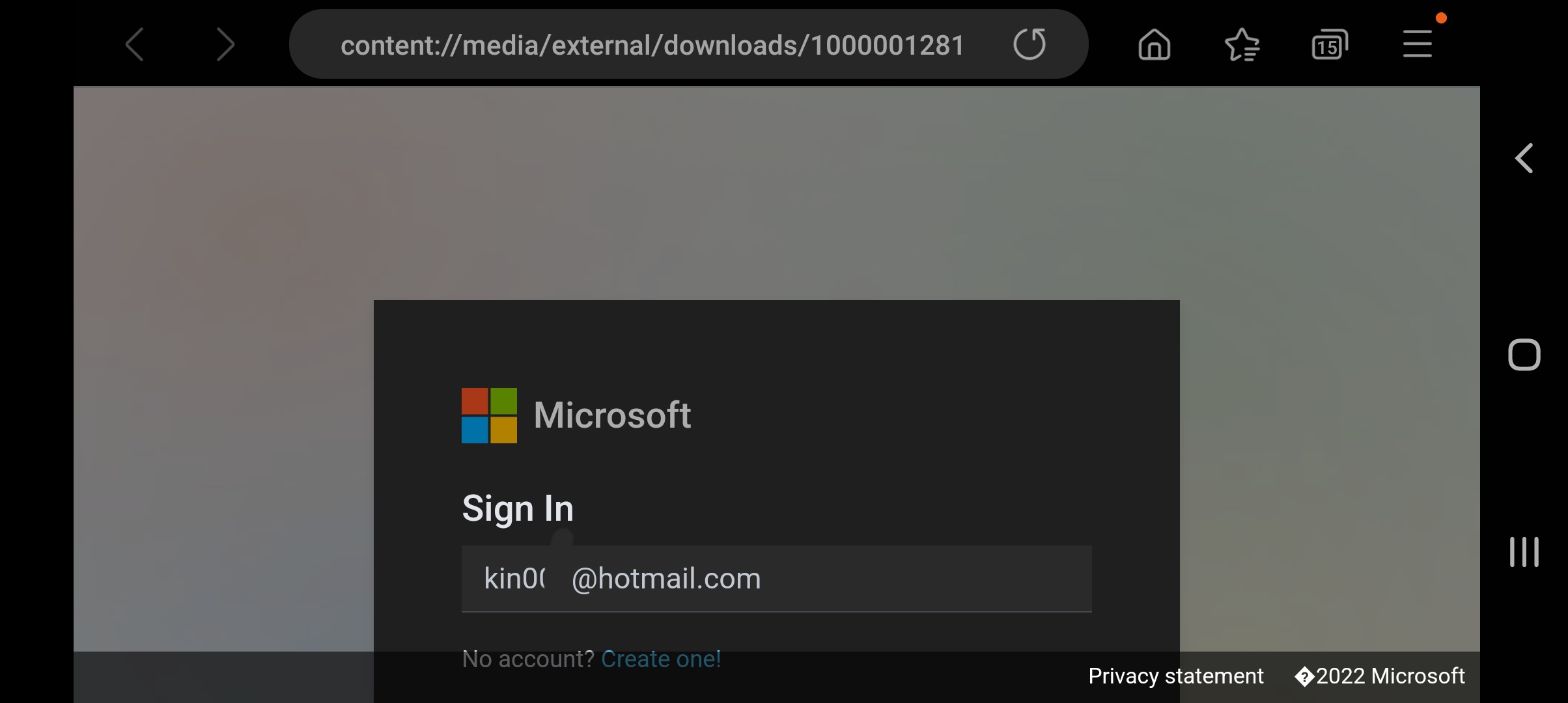Open the browser hamburger menu
This screenshot has width=1568, height=703.
click(x=1417, y=44)
